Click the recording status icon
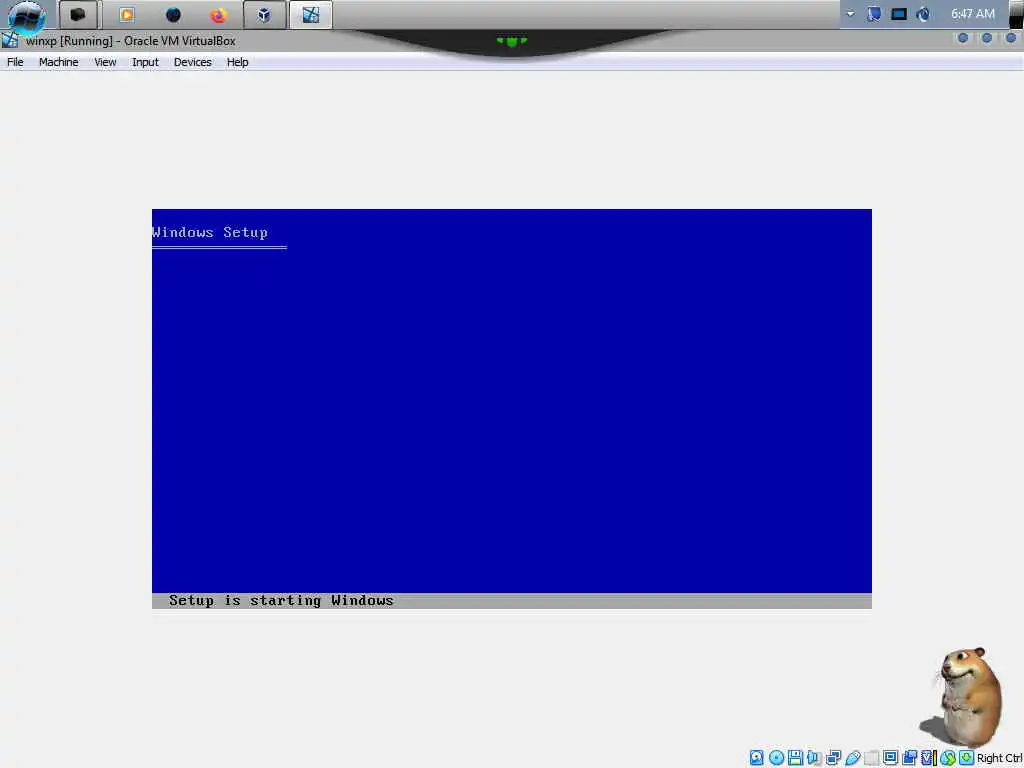 pos(909,758)
